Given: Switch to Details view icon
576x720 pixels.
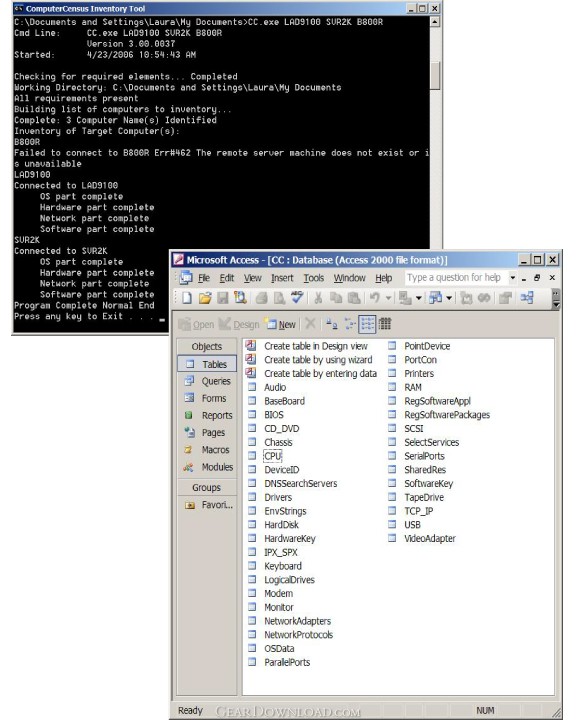Looking at the screenshot, I should [385, 324].
